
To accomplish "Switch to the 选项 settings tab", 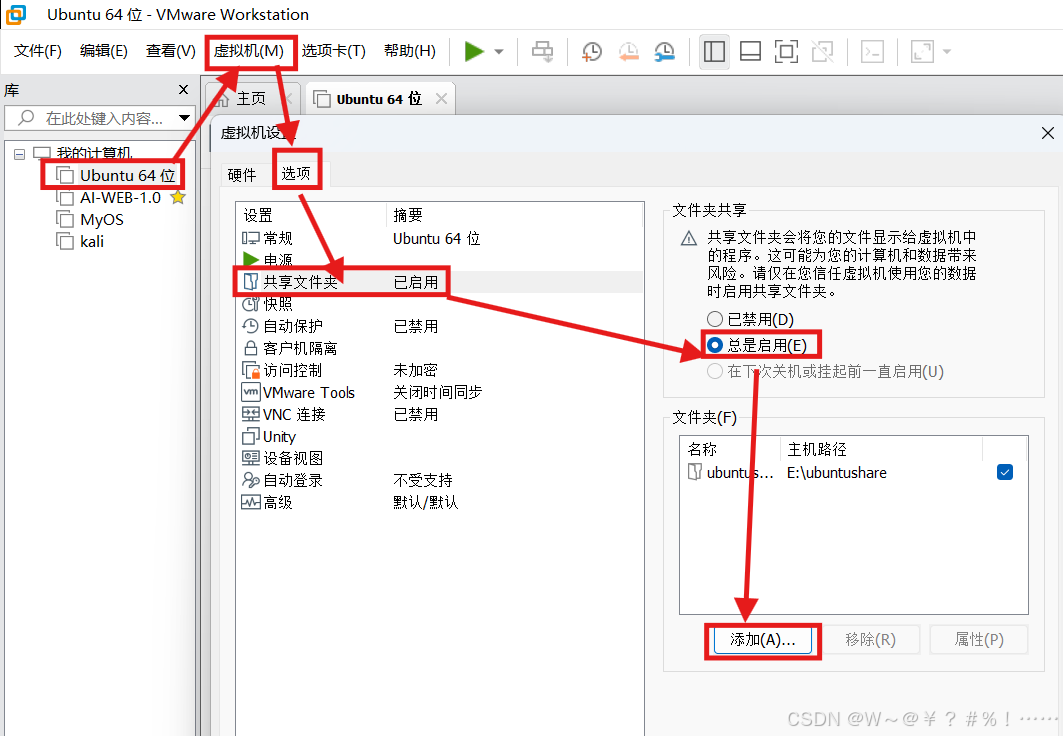I will 296,173.
